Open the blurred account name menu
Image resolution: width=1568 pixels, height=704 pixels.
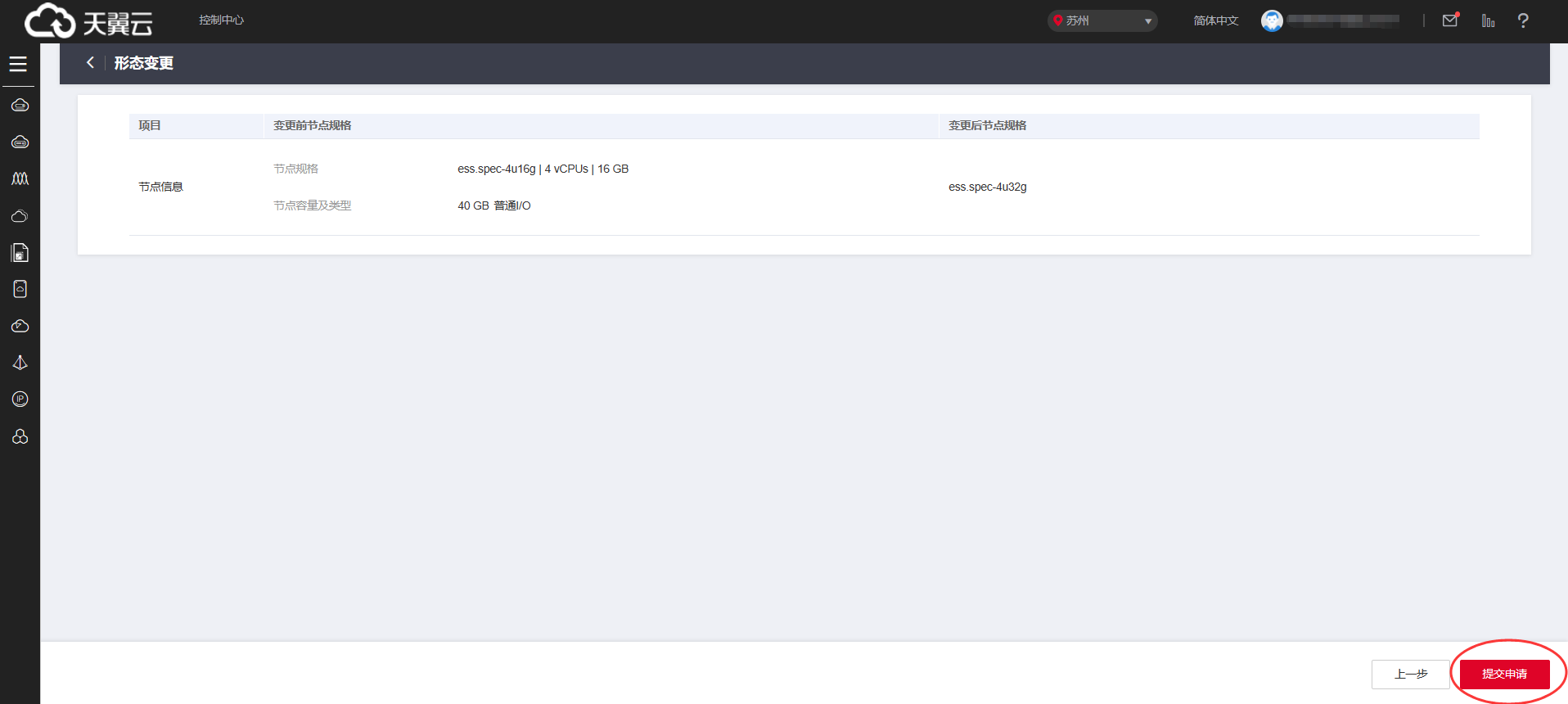tap(1343, 20)
